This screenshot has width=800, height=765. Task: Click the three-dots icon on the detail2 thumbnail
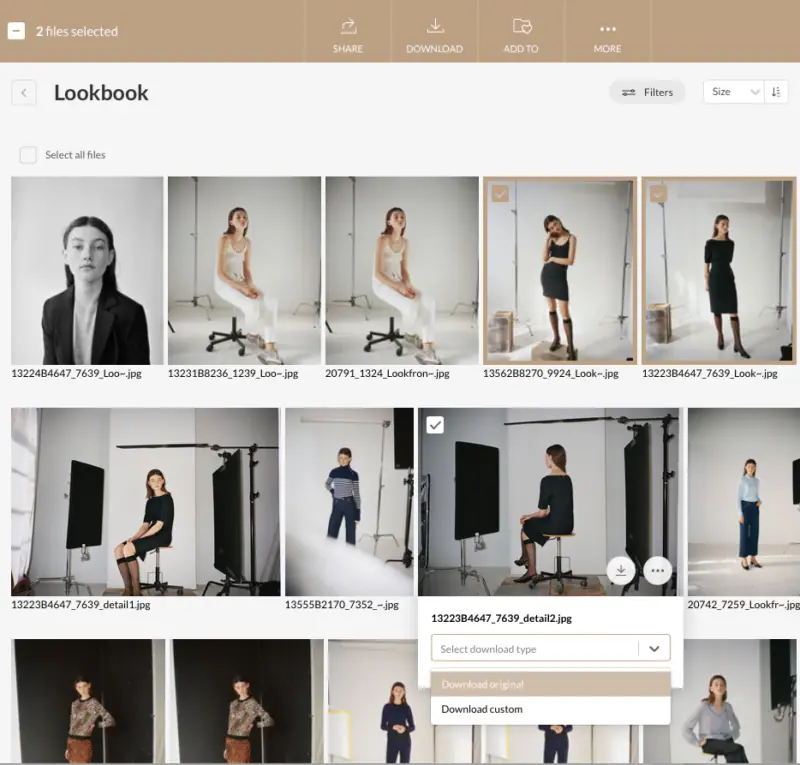pyautogui.click(x=658, y=570)
